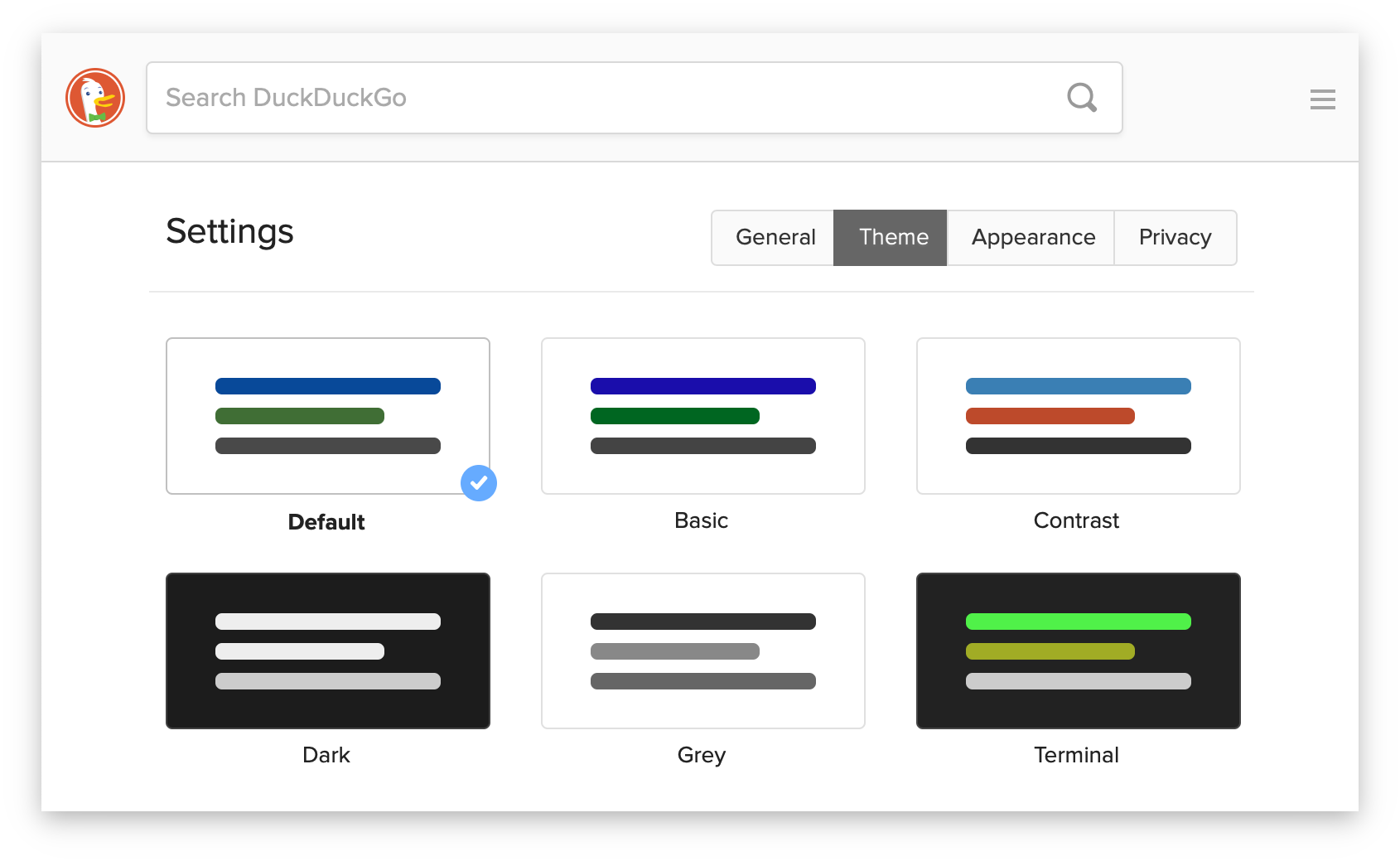Choose the Default theme option
Screen dimensions: 1400x861
(x=327, y=416)
